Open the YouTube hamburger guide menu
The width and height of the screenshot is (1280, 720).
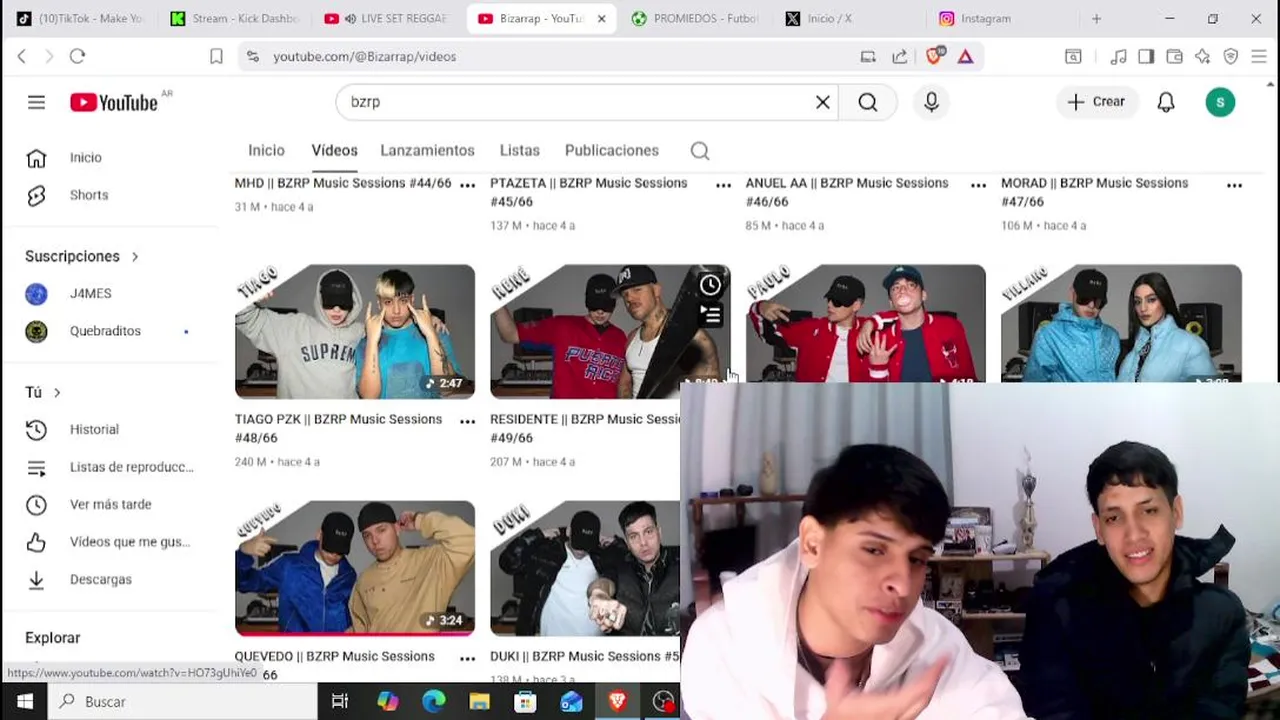tap(36, 102)
